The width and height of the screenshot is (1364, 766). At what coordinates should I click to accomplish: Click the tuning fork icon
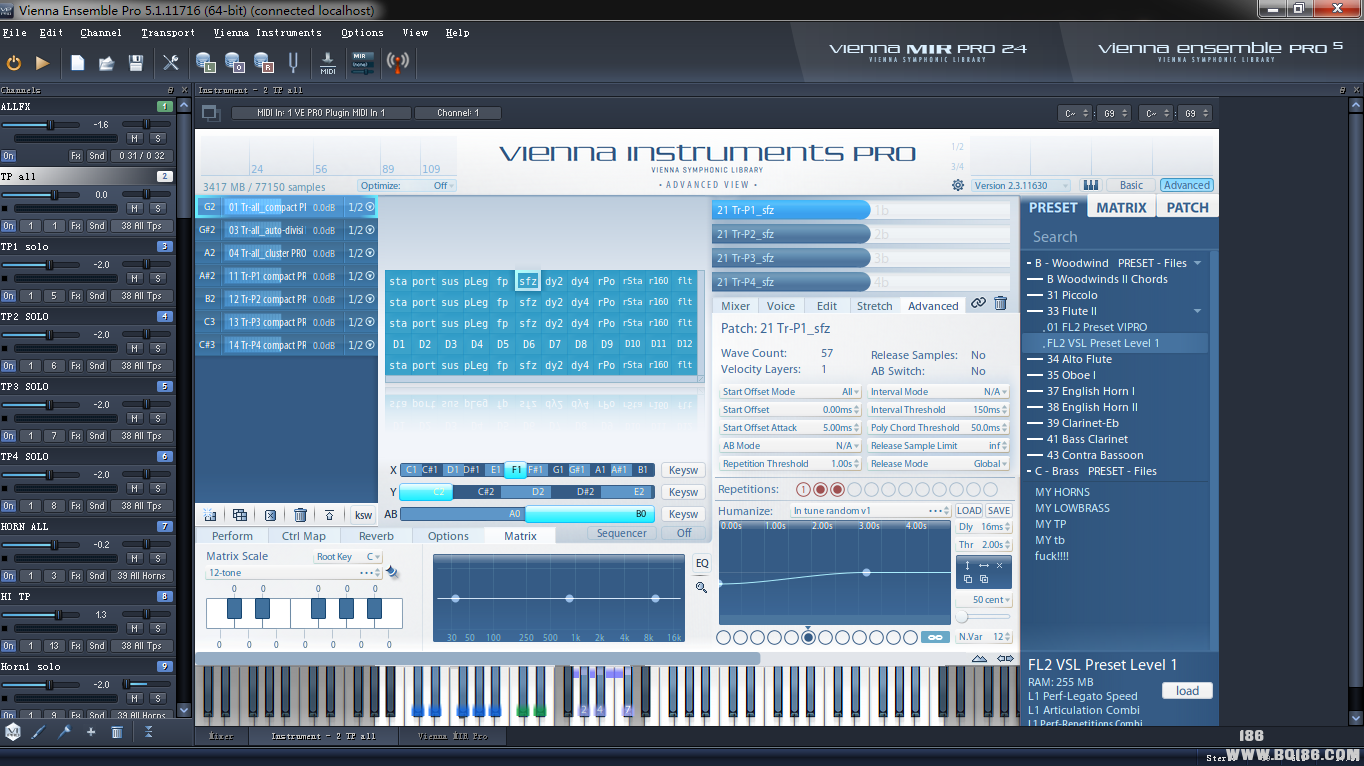293,63
